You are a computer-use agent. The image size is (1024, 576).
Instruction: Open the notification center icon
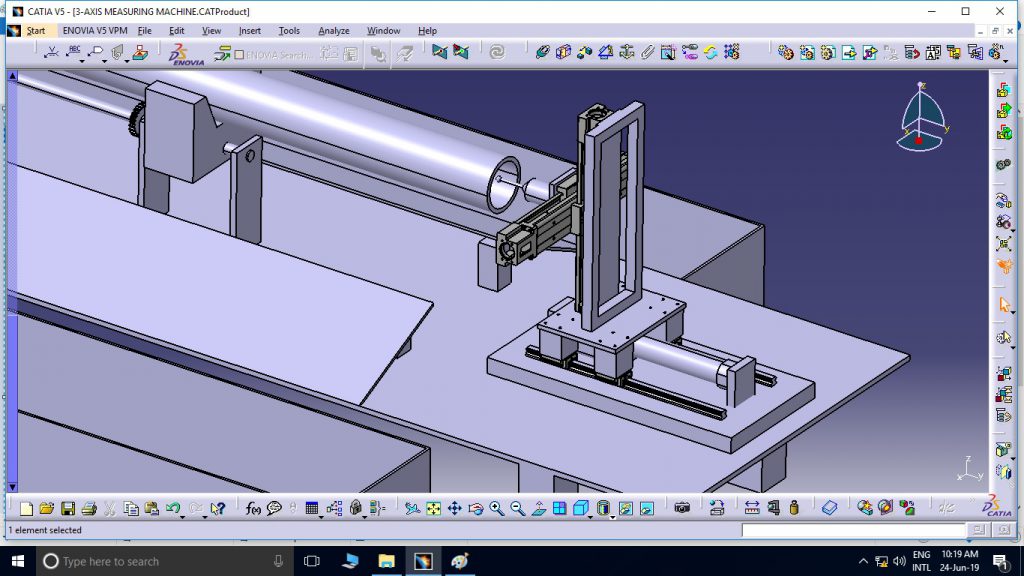tap(1000, 561)
